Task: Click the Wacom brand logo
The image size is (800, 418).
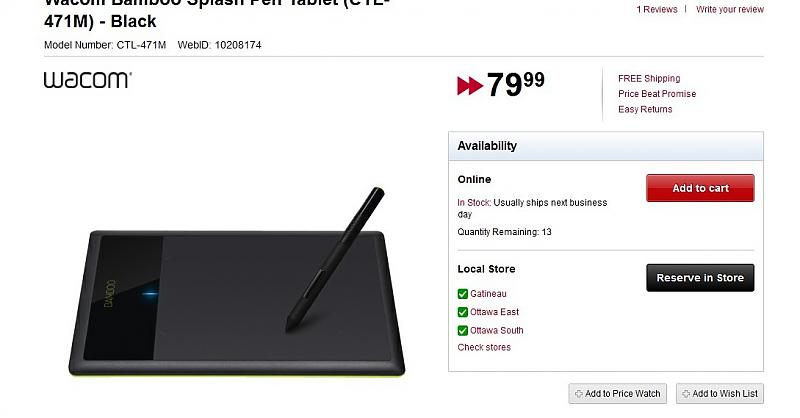Action: coord(88,80)
